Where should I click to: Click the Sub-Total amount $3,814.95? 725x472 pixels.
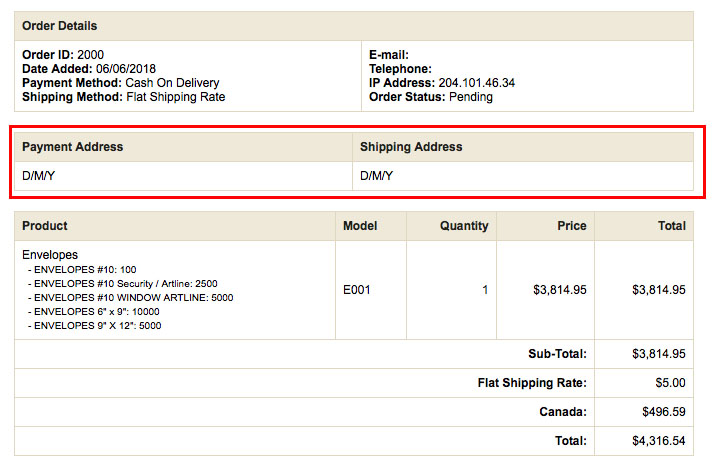[x=658, y=354]
